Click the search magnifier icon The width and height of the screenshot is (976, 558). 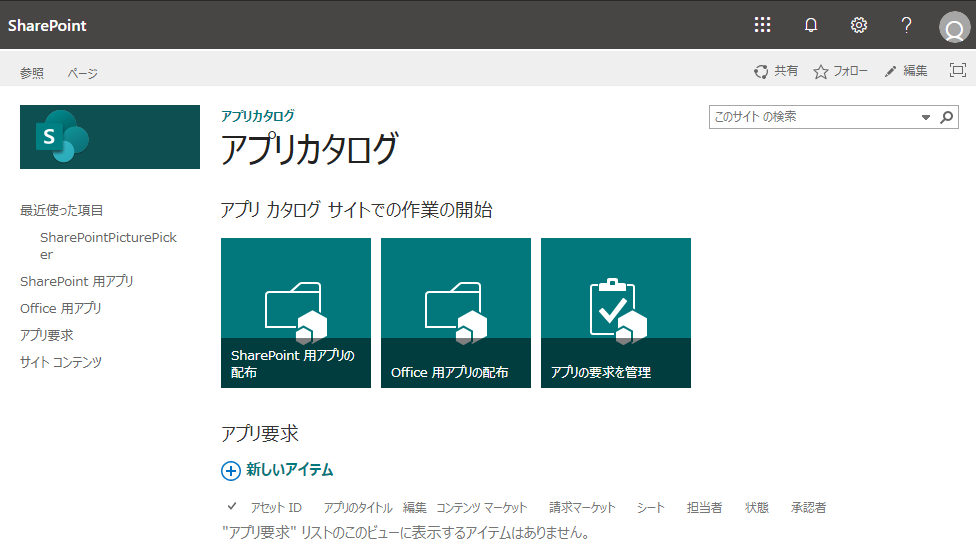point(946,117)
